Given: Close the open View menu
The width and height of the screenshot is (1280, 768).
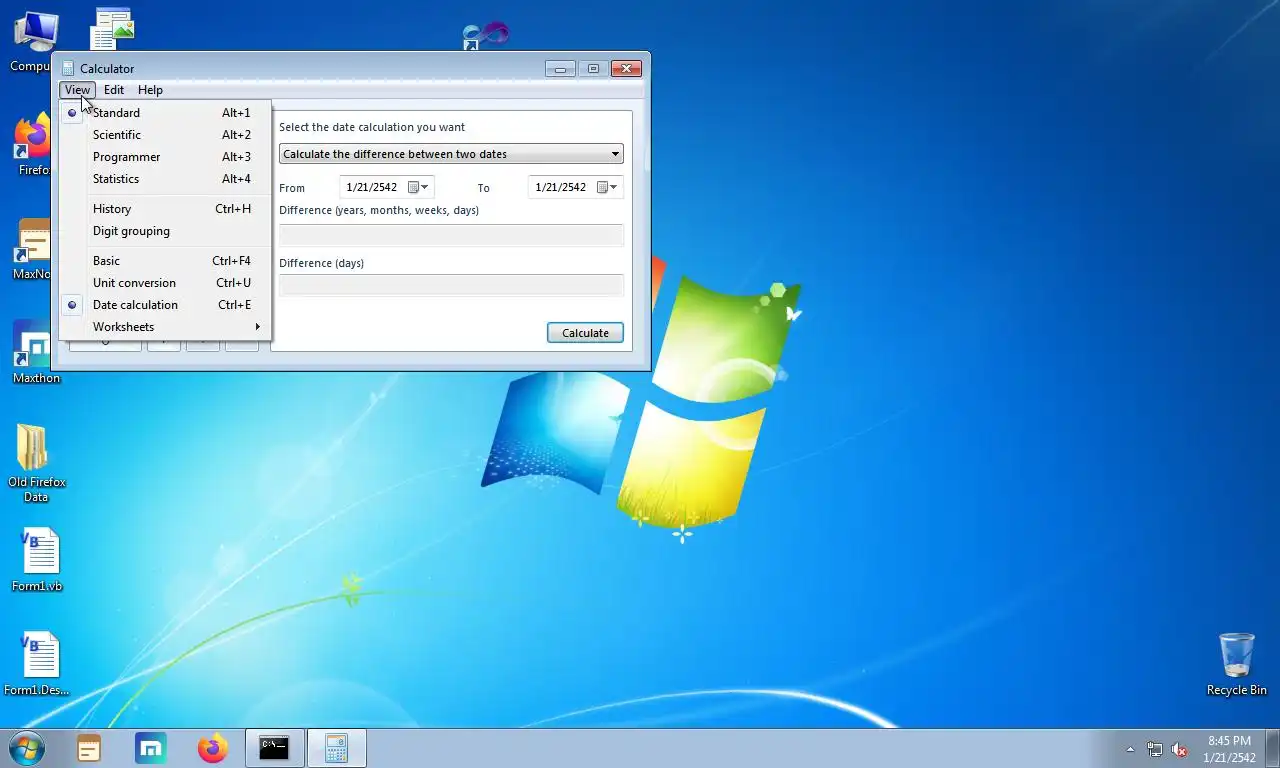Looking at the screenshot, I should point(77,90).
